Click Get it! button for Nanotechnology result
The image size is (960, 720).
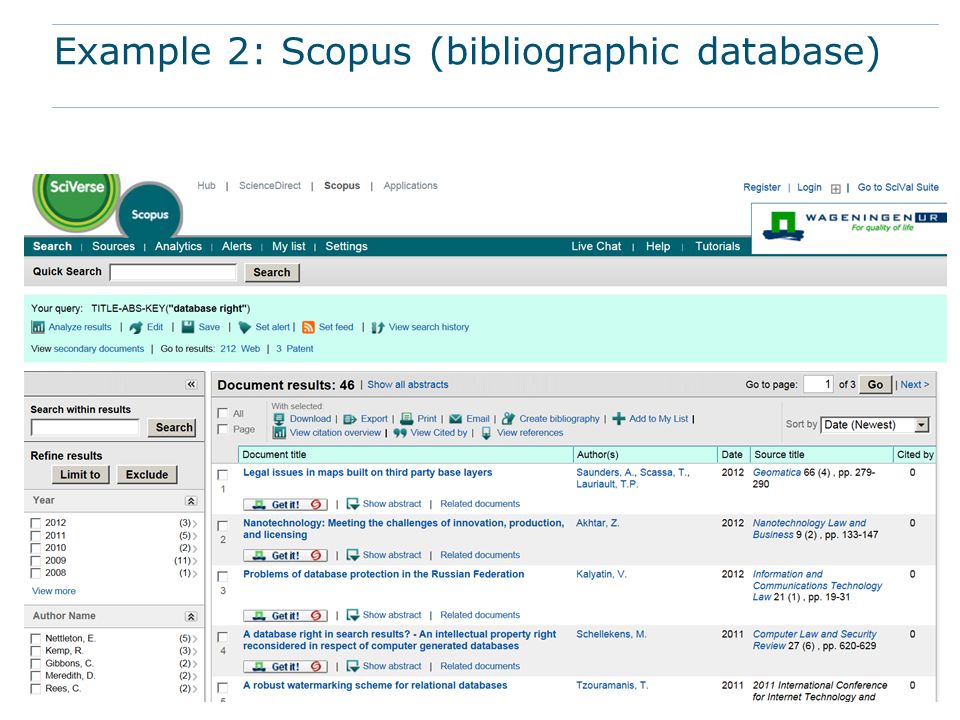[285, 555]
